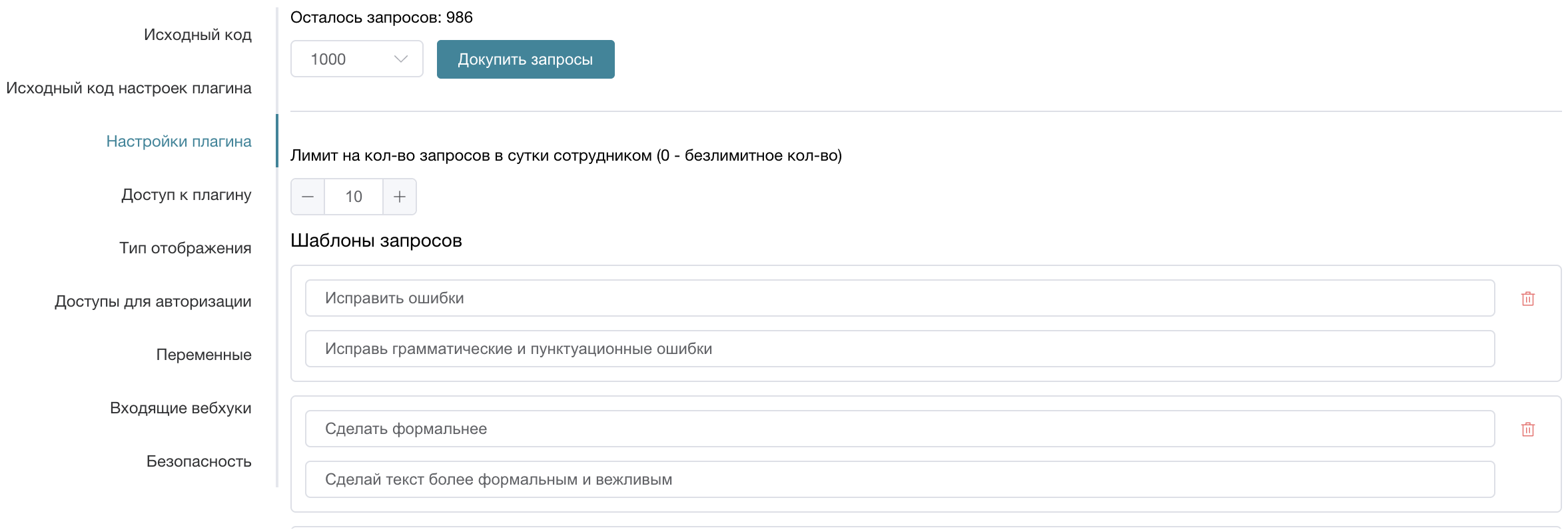Open "Доступы для авторизации" section
The height and width of the screenshot is (532, 1568).
[153, 301]
